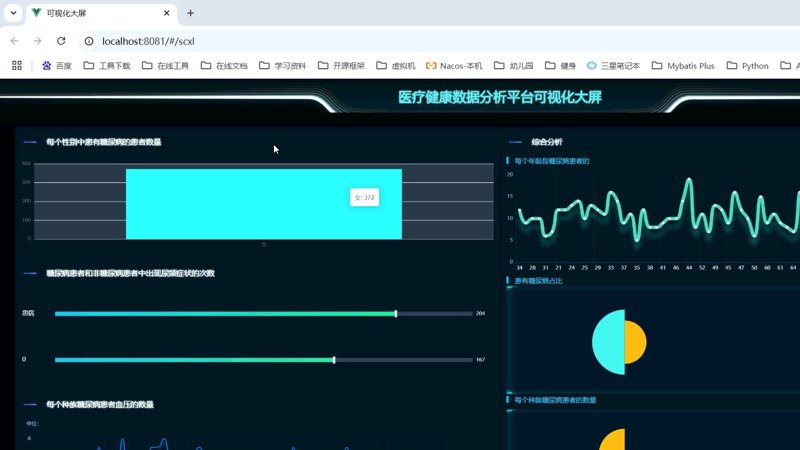Open the 开源框架 bookmark folder
The image size is (800, 450).
[x=341, y=66]
